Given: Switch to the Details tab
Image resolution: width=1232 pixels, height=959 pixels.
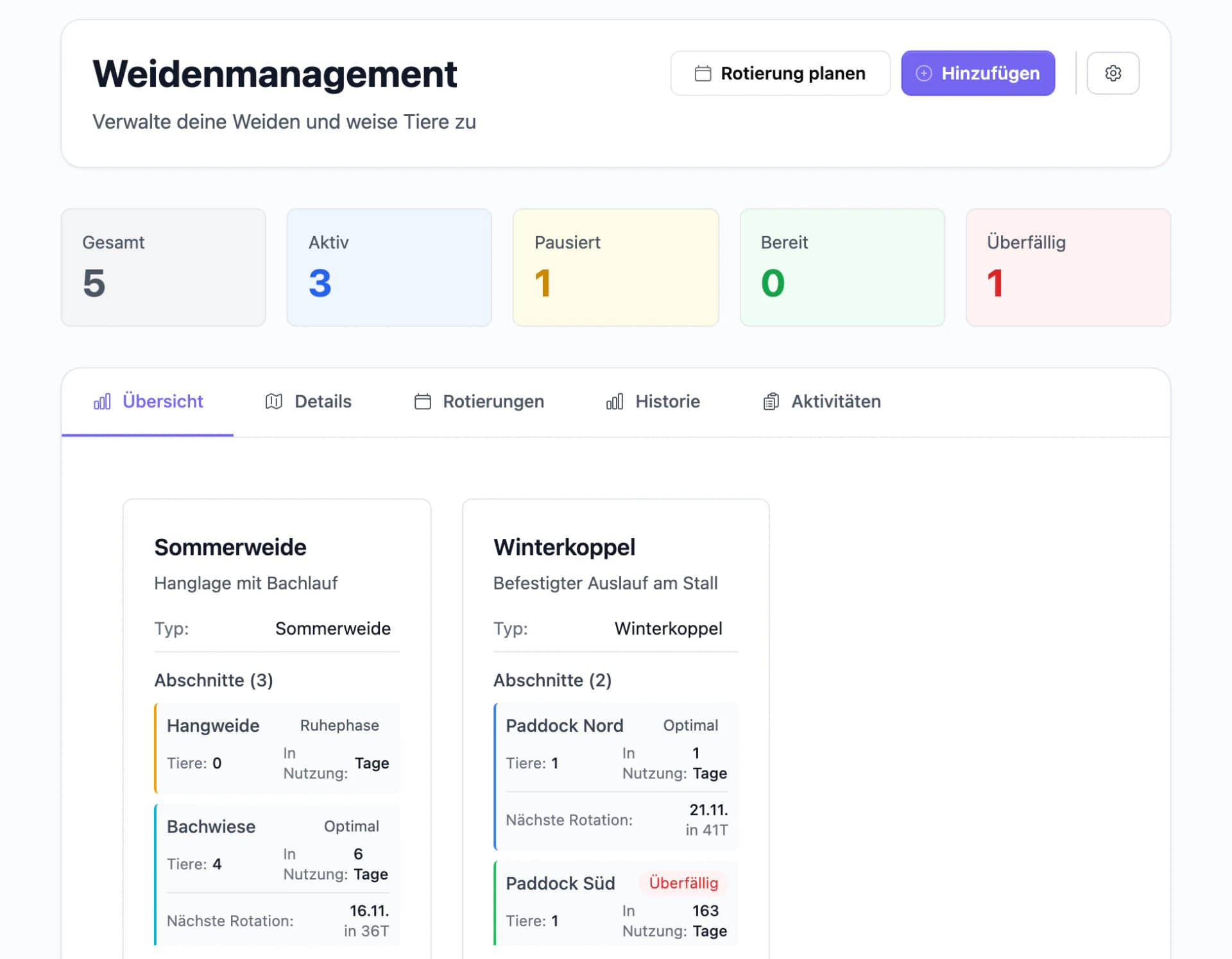Looking at the screenshot, I should point(308,402).
